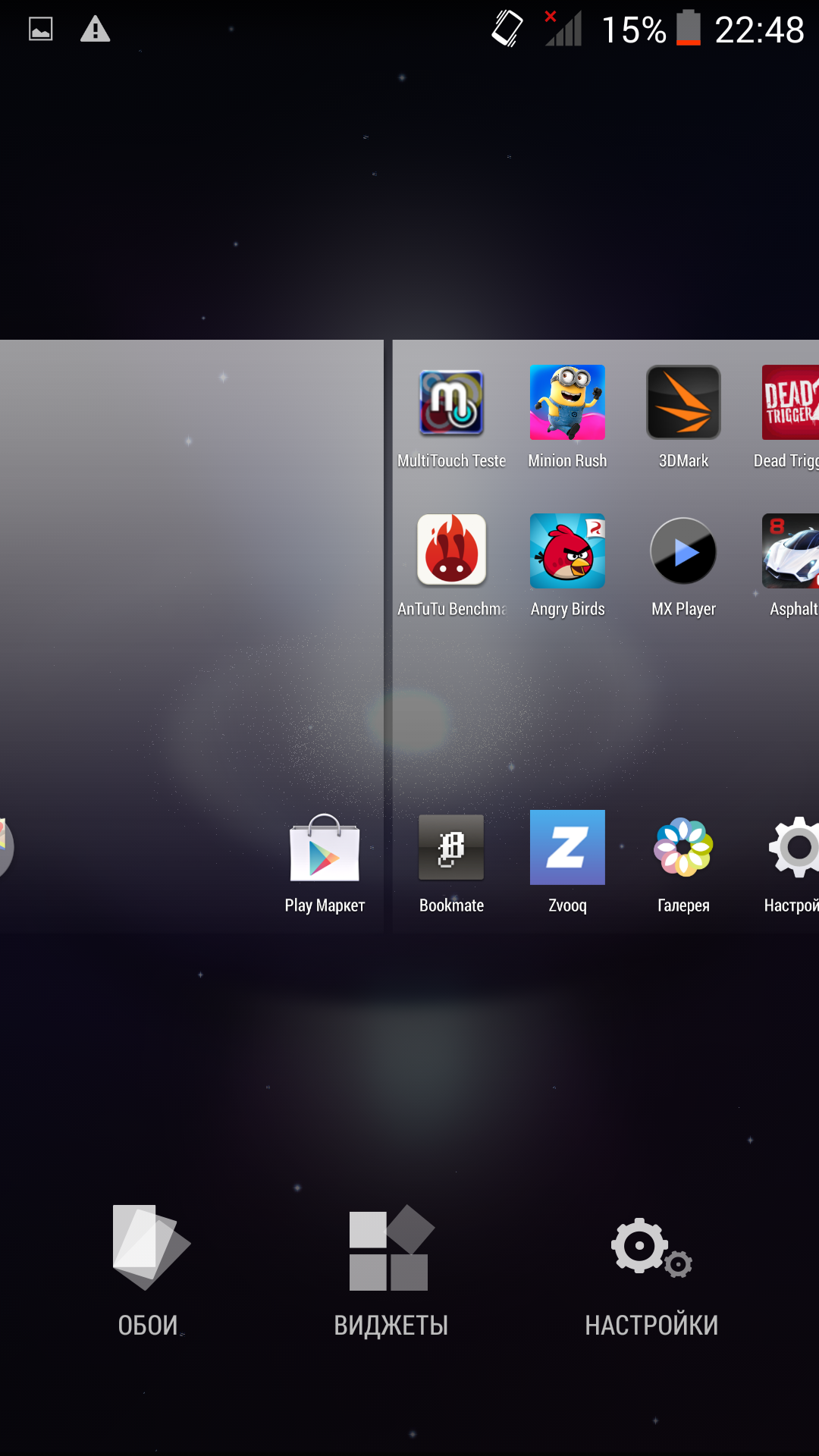Launch the Asphalt 8 racing game

tap(790, 551)
